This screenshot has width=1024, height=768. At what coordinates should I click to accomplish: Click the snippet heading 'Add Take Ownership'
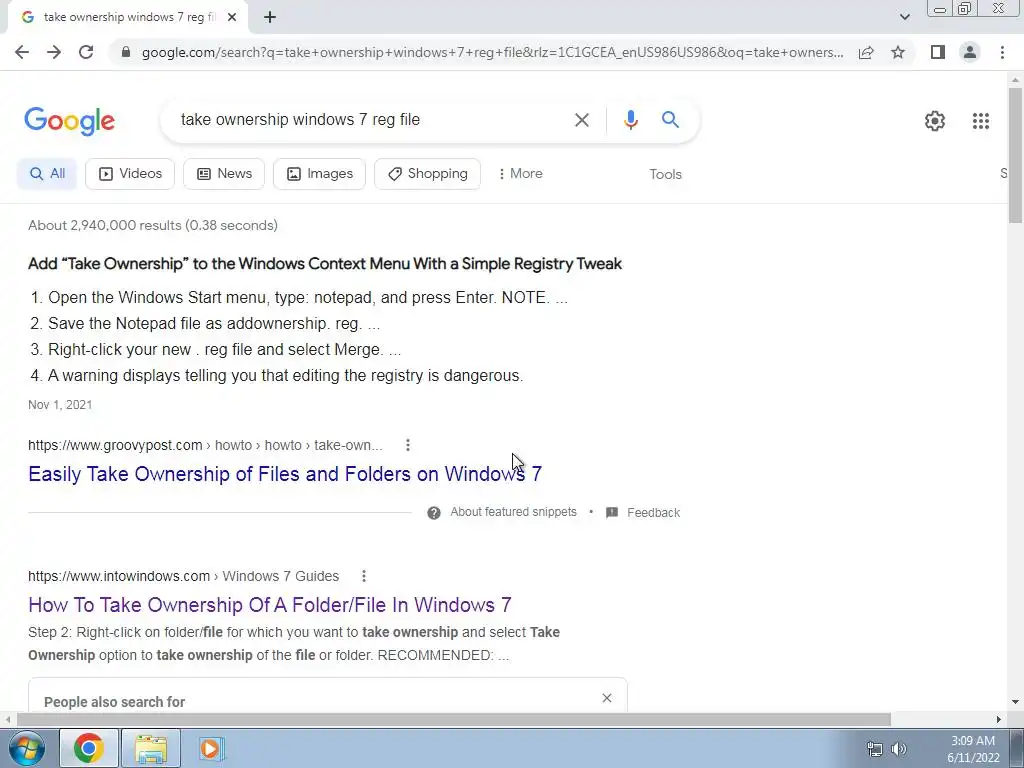coord(325,264)
